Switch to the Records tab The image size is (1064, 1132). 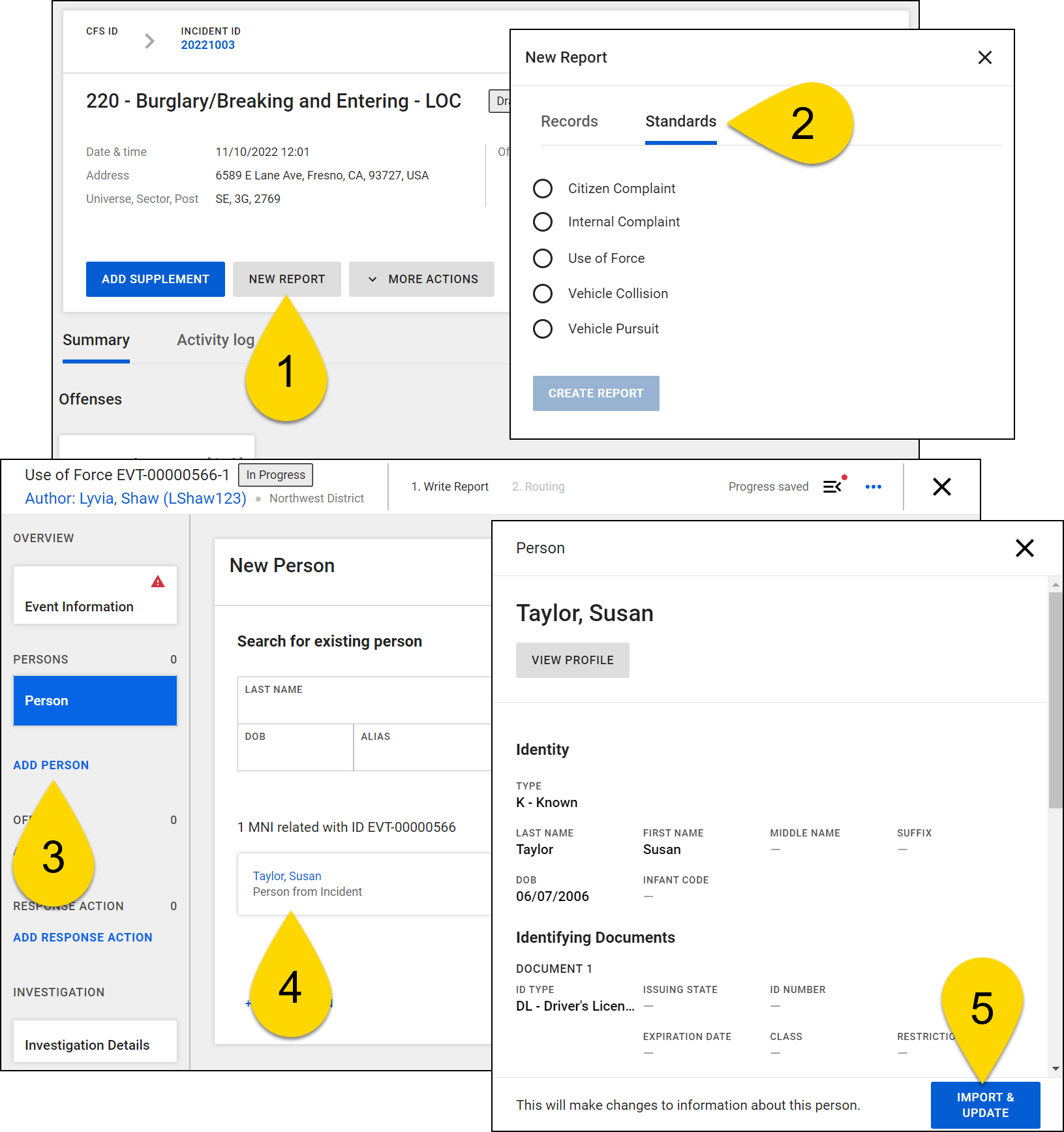(569, 121)
